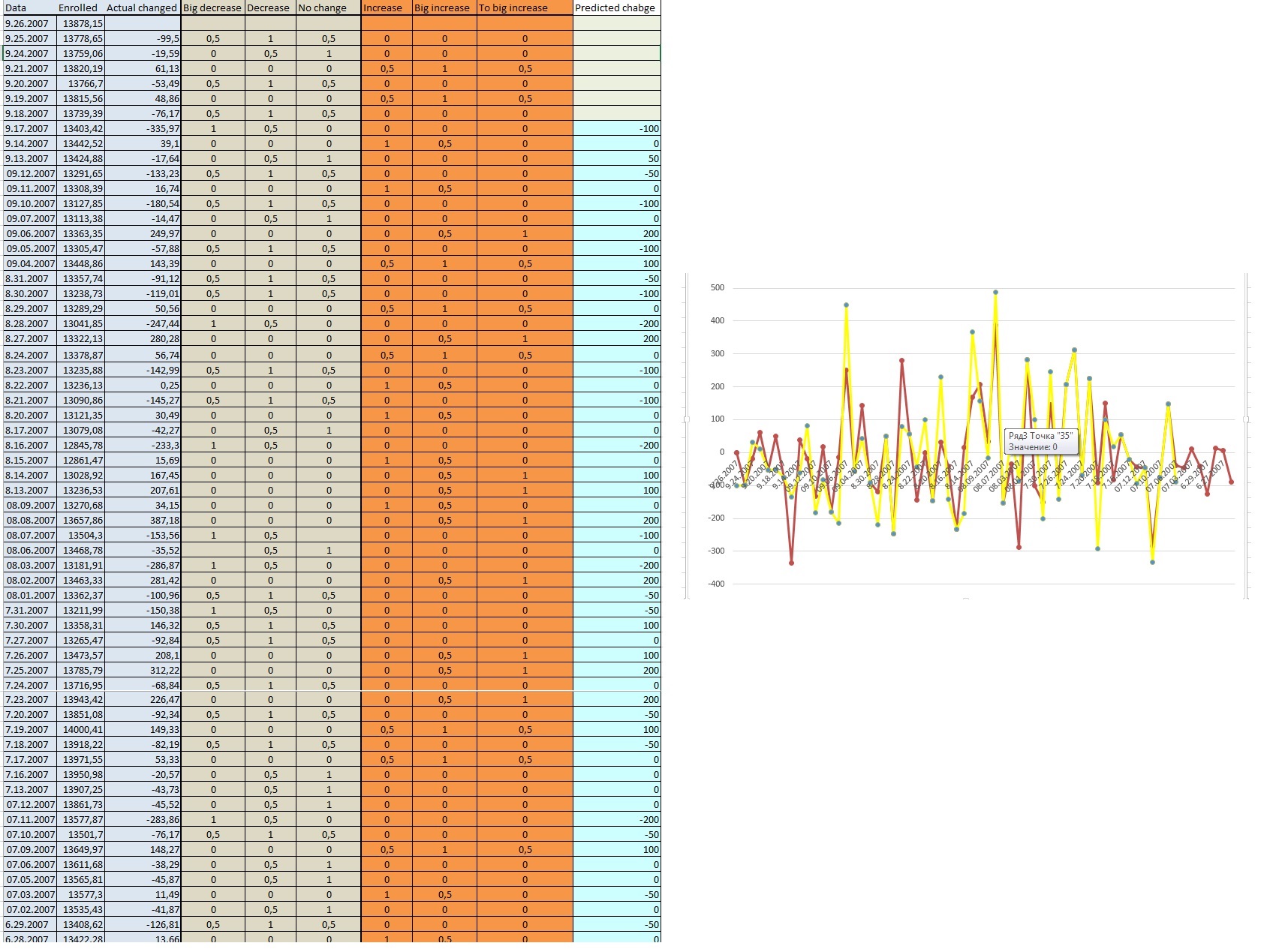Click the chart tooltip showing 'Ряд3 Точка 35'
Viewport: 1270px width, 952px height.
click(x=1040, y=441)
